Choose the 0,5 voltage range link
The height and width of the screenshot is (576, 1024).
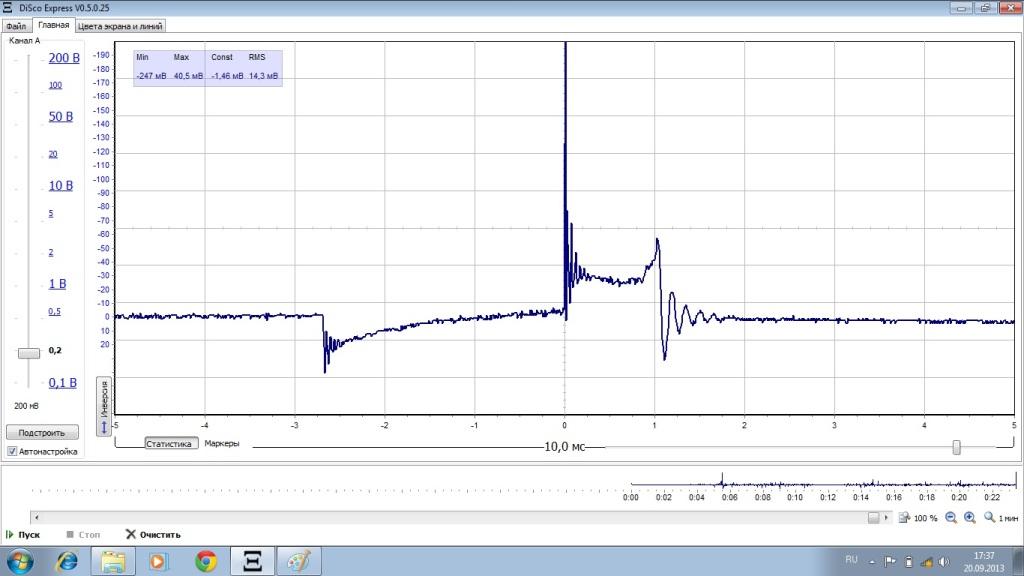tap(54, 312)
